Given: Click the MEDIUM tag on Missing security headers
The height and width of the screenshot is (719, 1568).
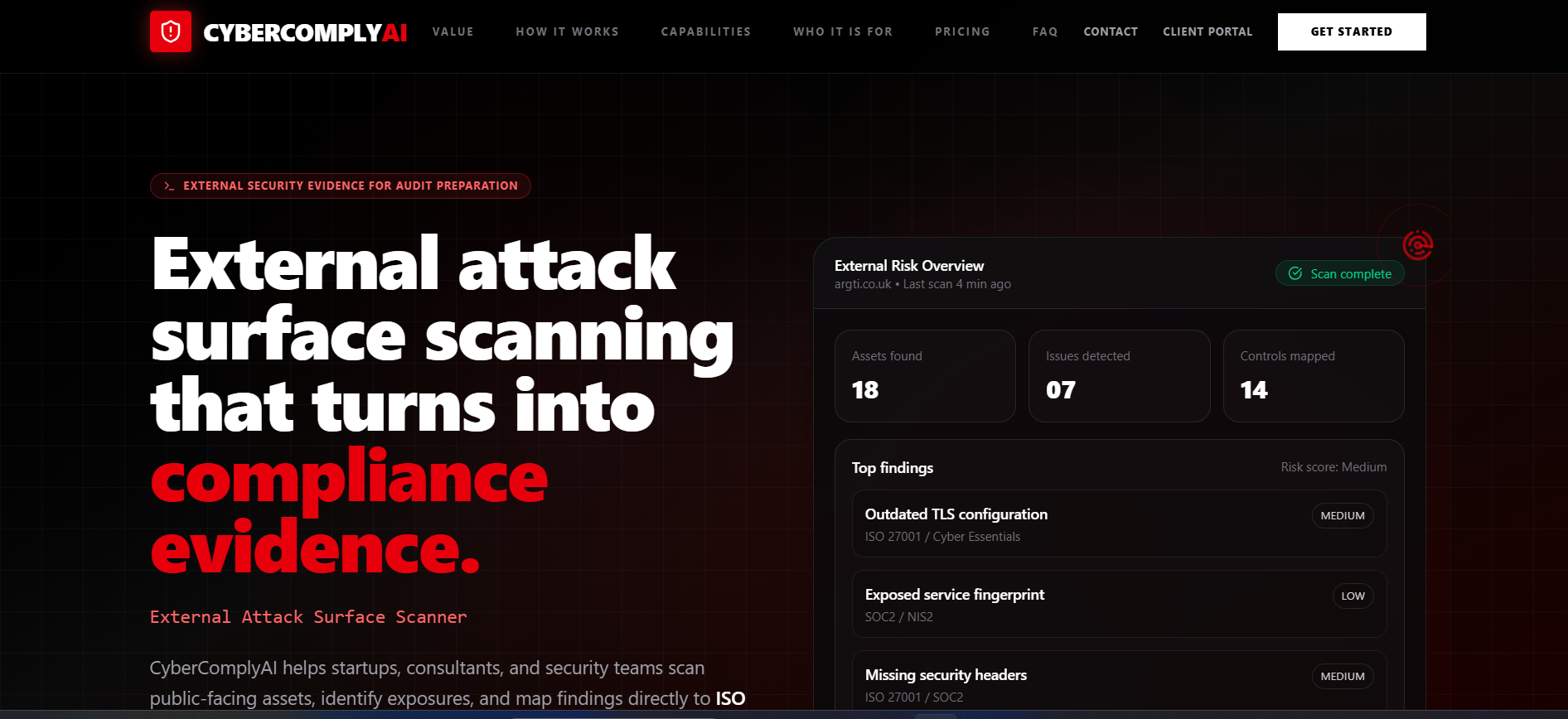Looking at the screenshot, I should point(1343,676).
